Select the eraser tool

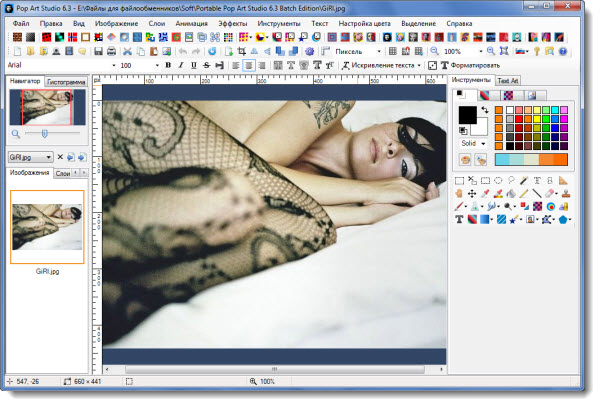(x=550, y=193)
